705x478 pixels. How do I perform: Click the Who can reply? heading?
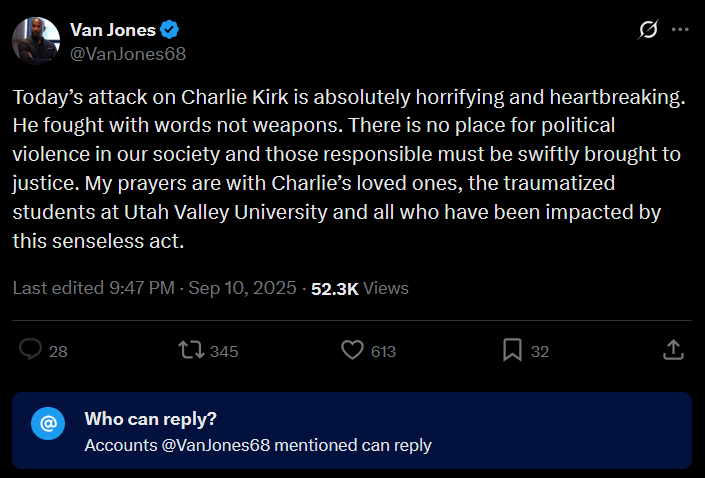tap(150, 418)
